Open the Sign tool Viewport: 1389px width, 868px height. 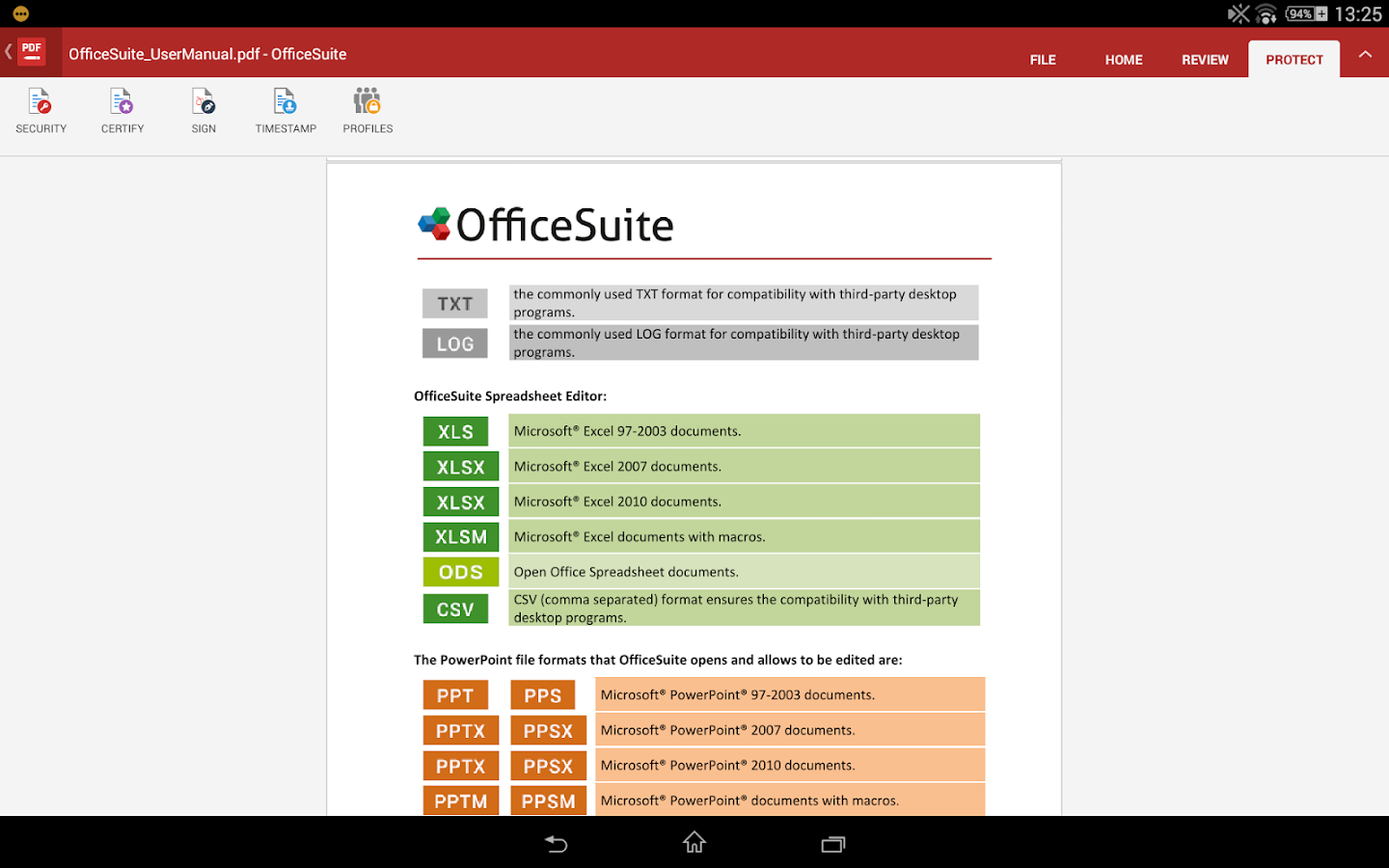tap(203, 109)
